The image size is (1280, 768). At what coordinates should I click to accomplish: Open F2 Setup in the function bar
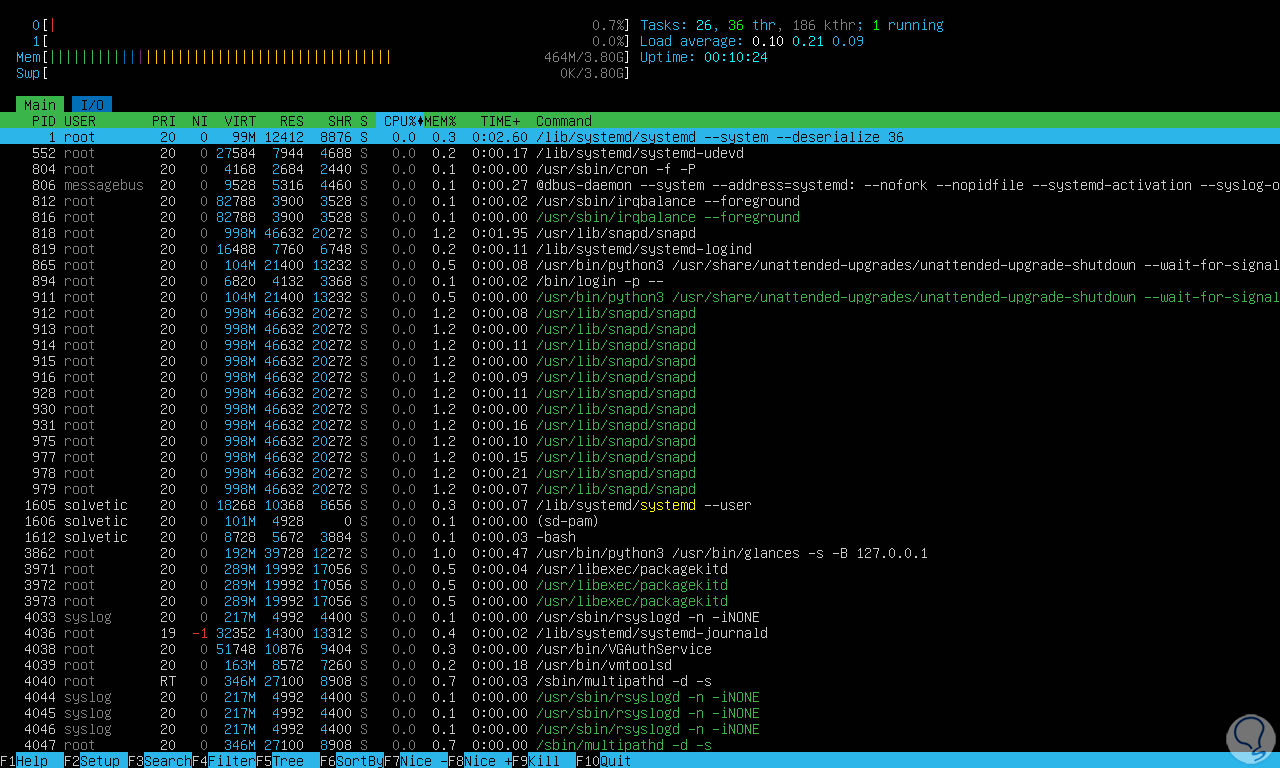point(96,761)
